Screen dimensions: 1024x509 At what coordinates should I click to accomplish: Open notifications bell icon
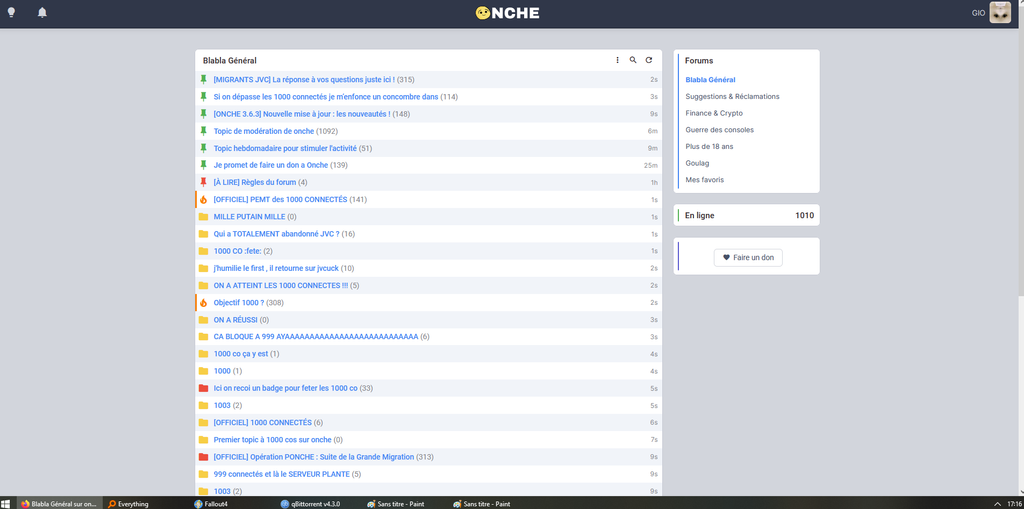(42, 12)
